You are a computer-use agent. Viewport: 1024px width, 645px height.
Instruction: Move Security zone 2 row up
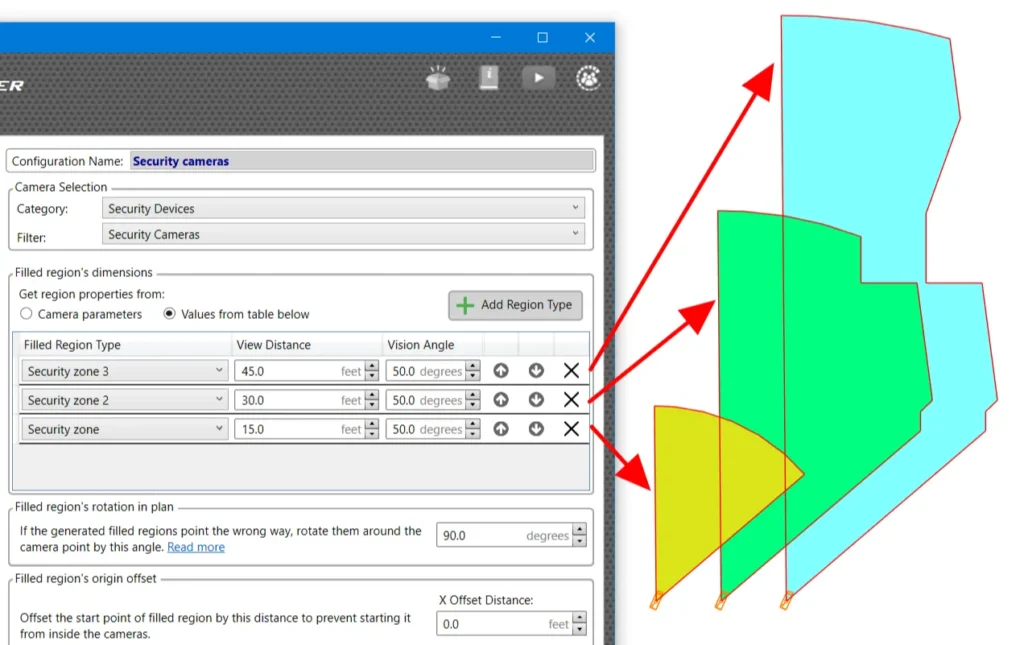pyautogui.click(x=501, y=400)
